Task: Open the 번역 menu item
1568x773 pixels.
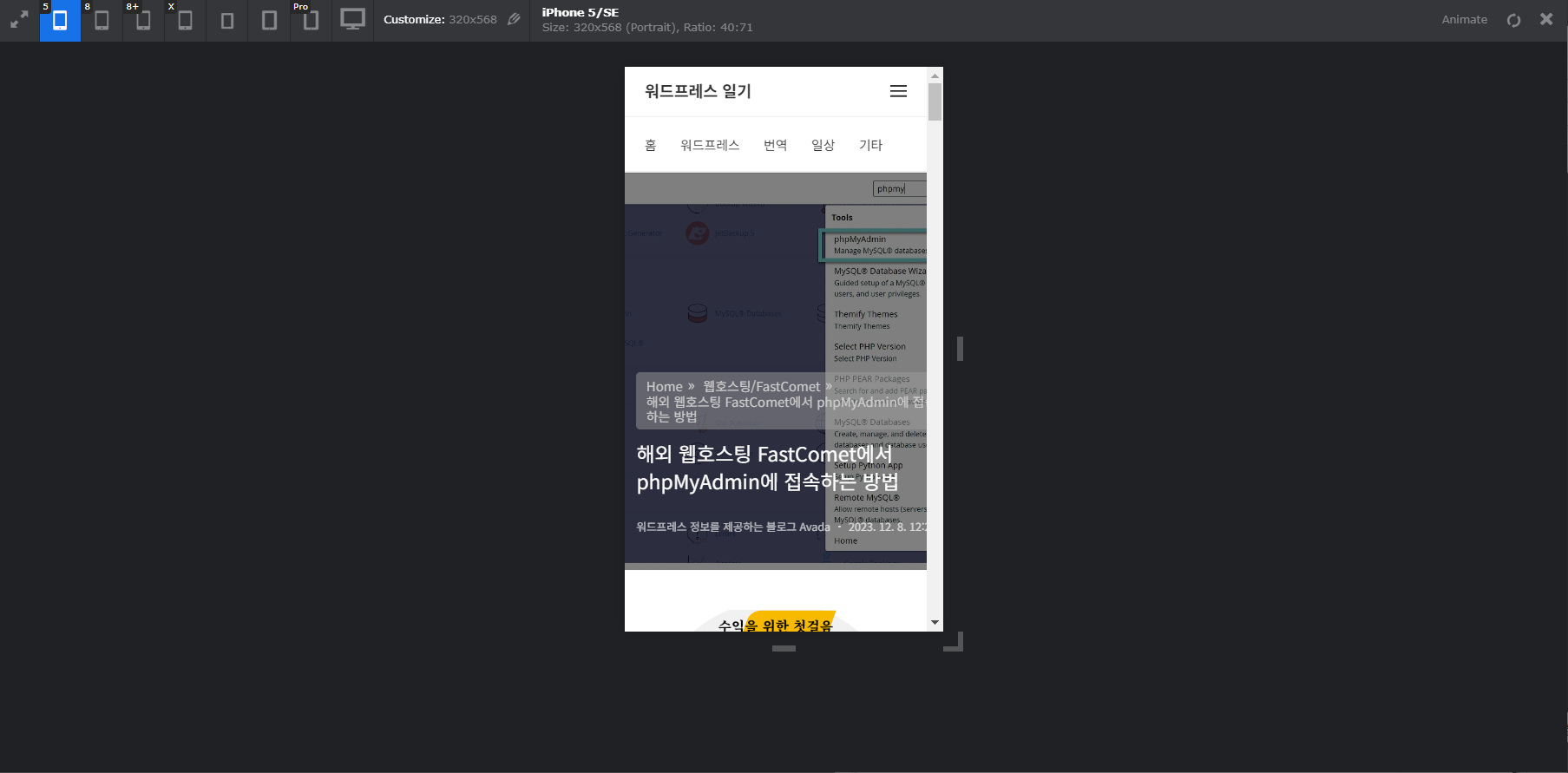Action: (x=776, y=145)
